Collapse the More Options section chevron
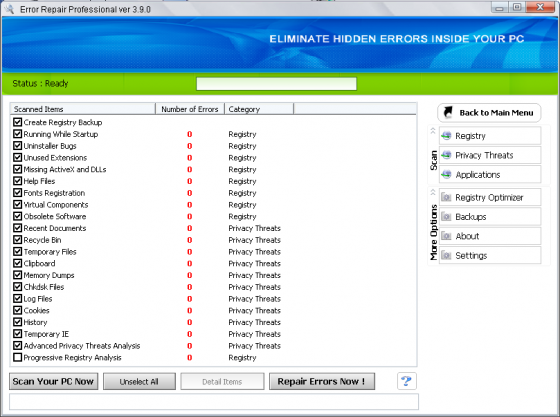 pos(433,192)
